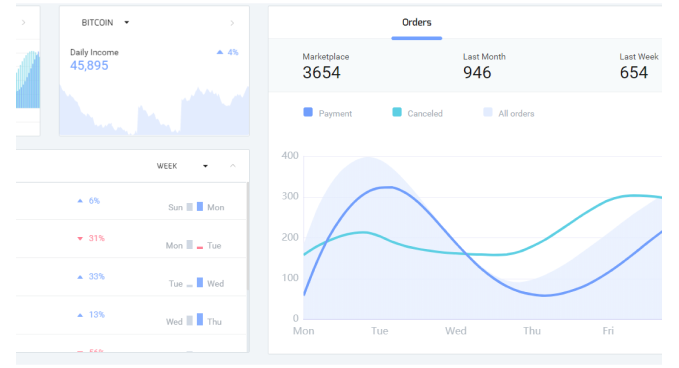The height and width of the screenshot is (368, 679).
Task: Click the Last Week value 654
Action: (x=634, y=73)
